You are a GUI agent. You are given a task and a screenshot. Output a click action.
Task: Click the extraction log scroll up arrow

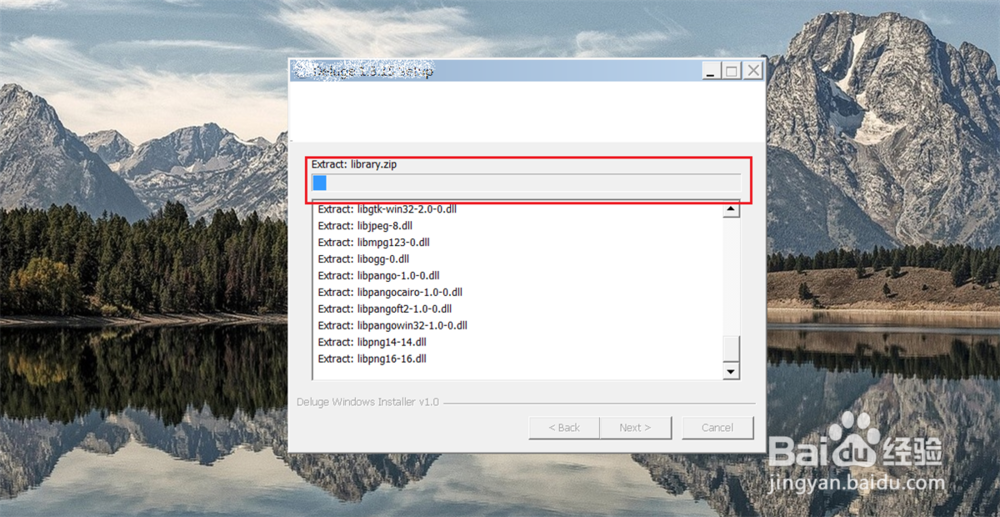[731, 210]
